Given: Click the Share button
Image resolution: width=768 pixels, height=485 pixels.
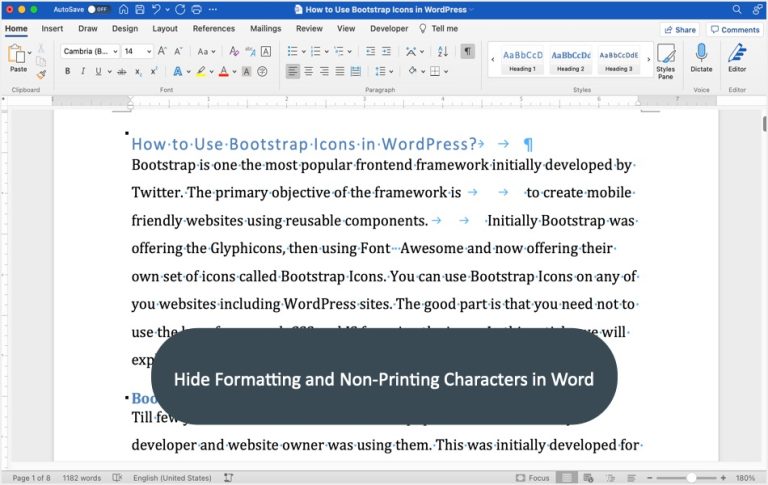Looking at the screenshot, I should click(x=680, y=30).
